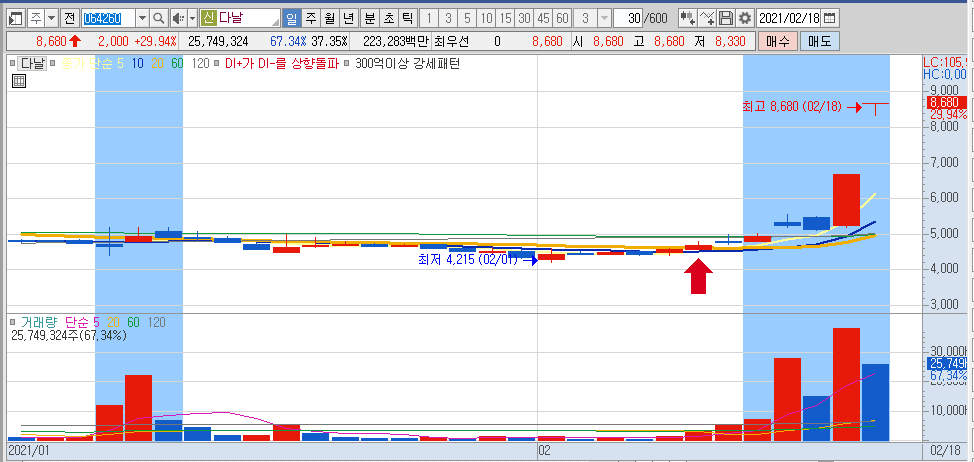The height and width of the screenshot is (462, 974).
Task: Select interval 15 button
Action: 506,19
